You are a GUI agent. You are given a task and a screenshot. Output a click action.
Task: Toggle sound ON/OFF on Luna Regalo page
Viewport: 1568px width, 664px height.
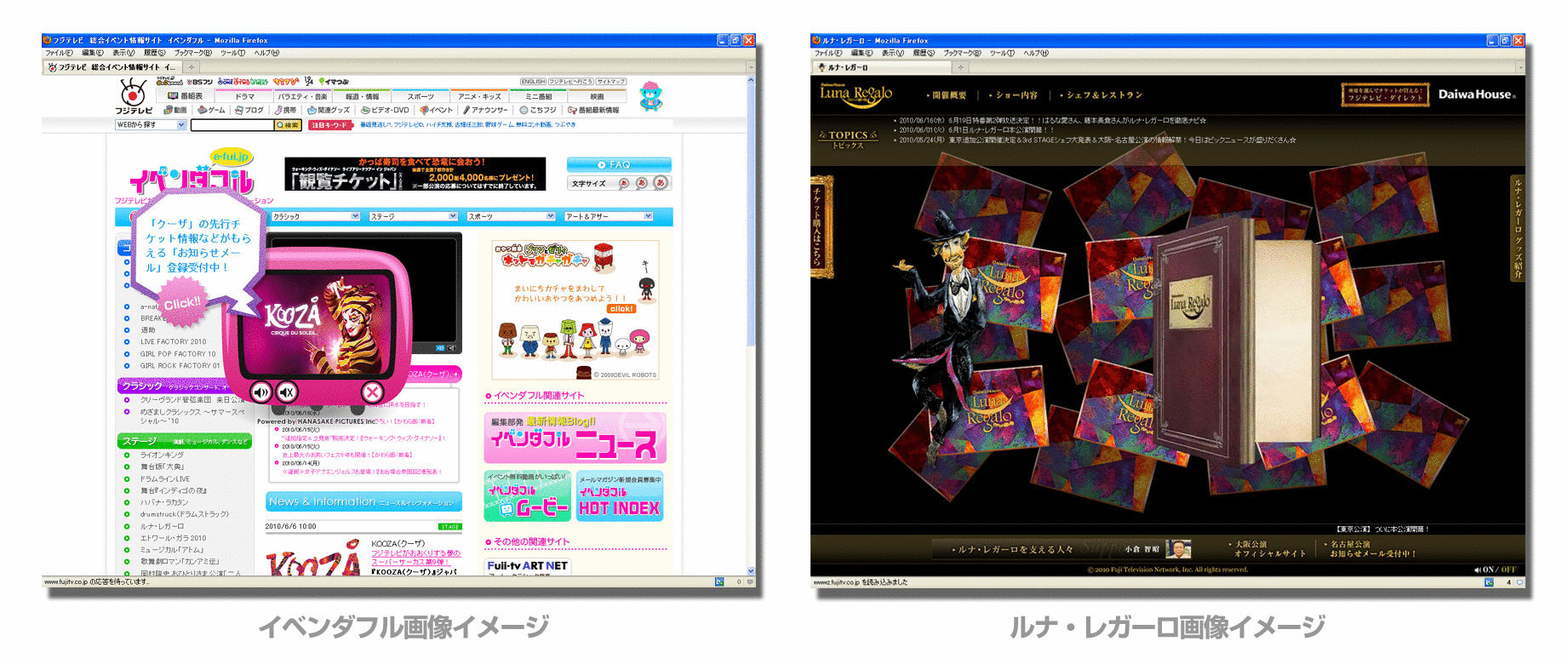click(1496, 570)
